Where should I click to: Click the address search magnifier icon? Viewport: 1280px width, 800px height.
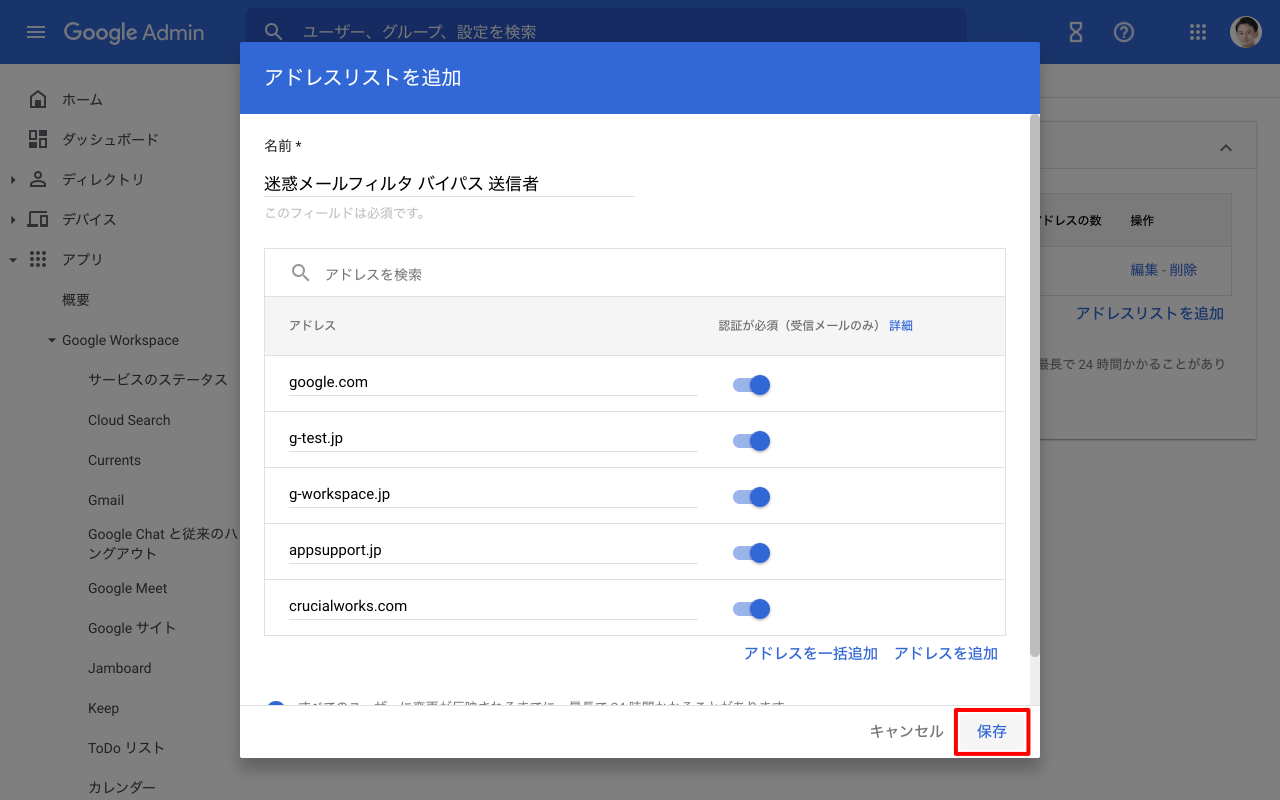300,273
